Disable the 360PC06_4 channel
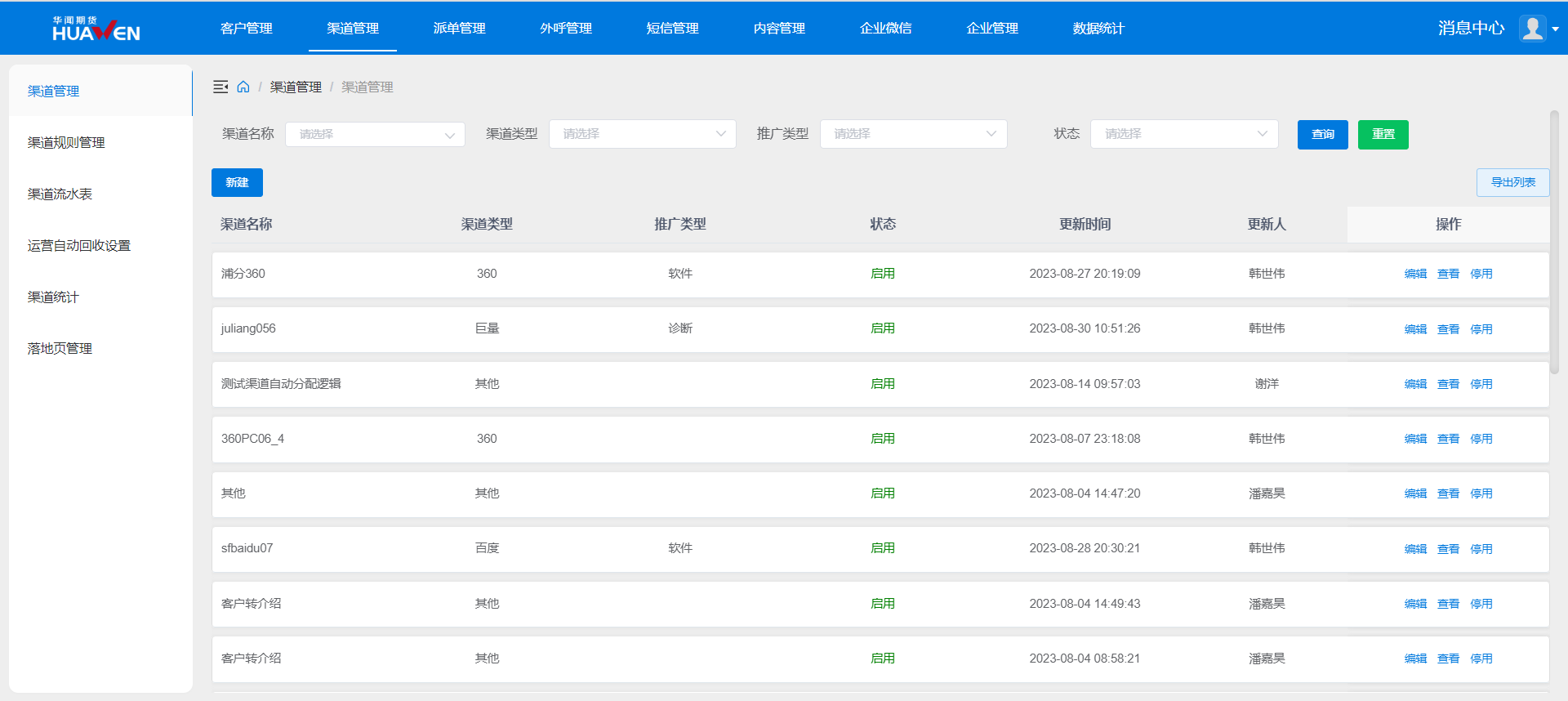This screenshot has width=1568, height=701. click(1481, 439)
